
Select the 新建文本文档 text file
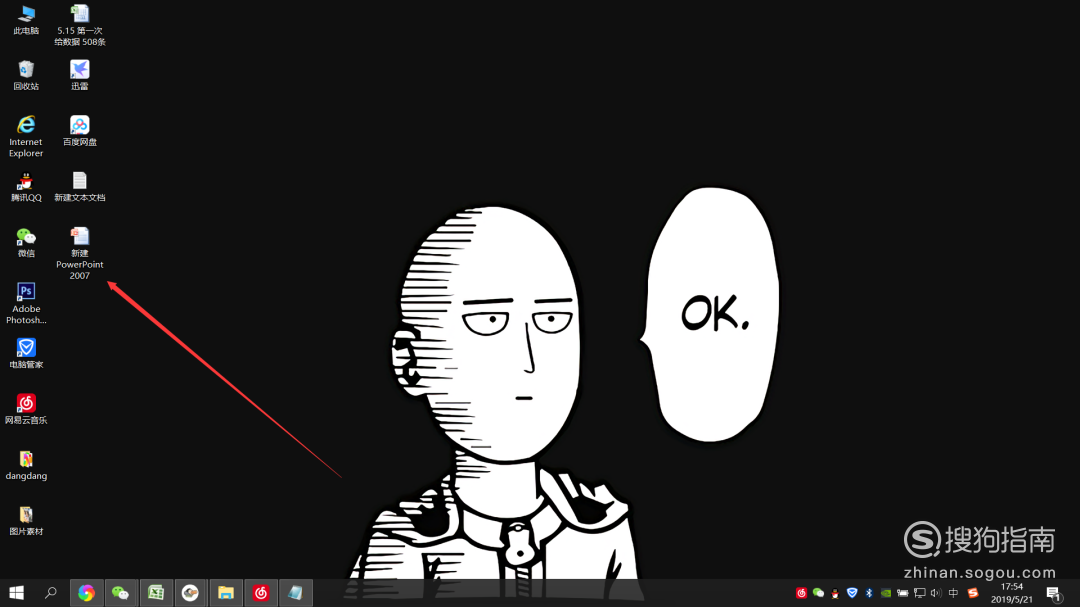[x=80, y=187]
